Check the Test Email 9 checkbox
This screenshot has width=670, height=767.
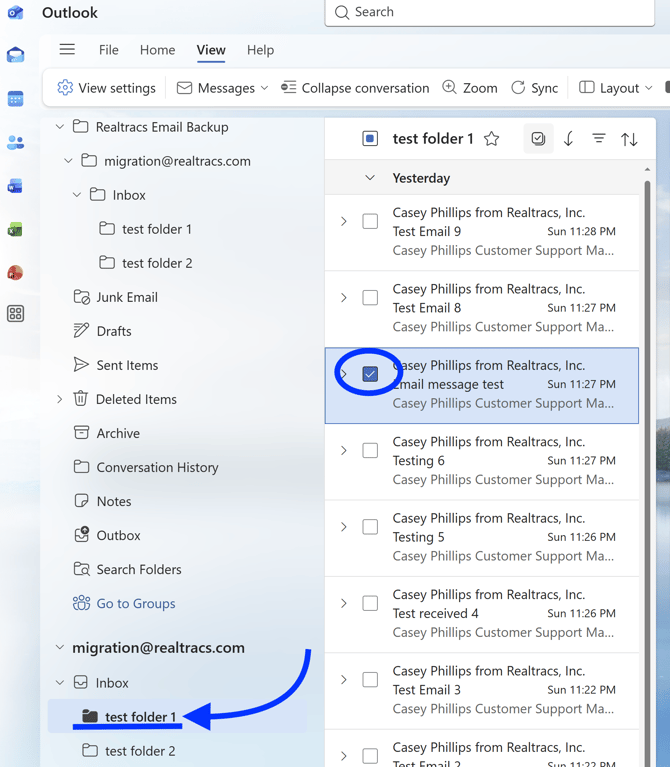coord(370,221)
